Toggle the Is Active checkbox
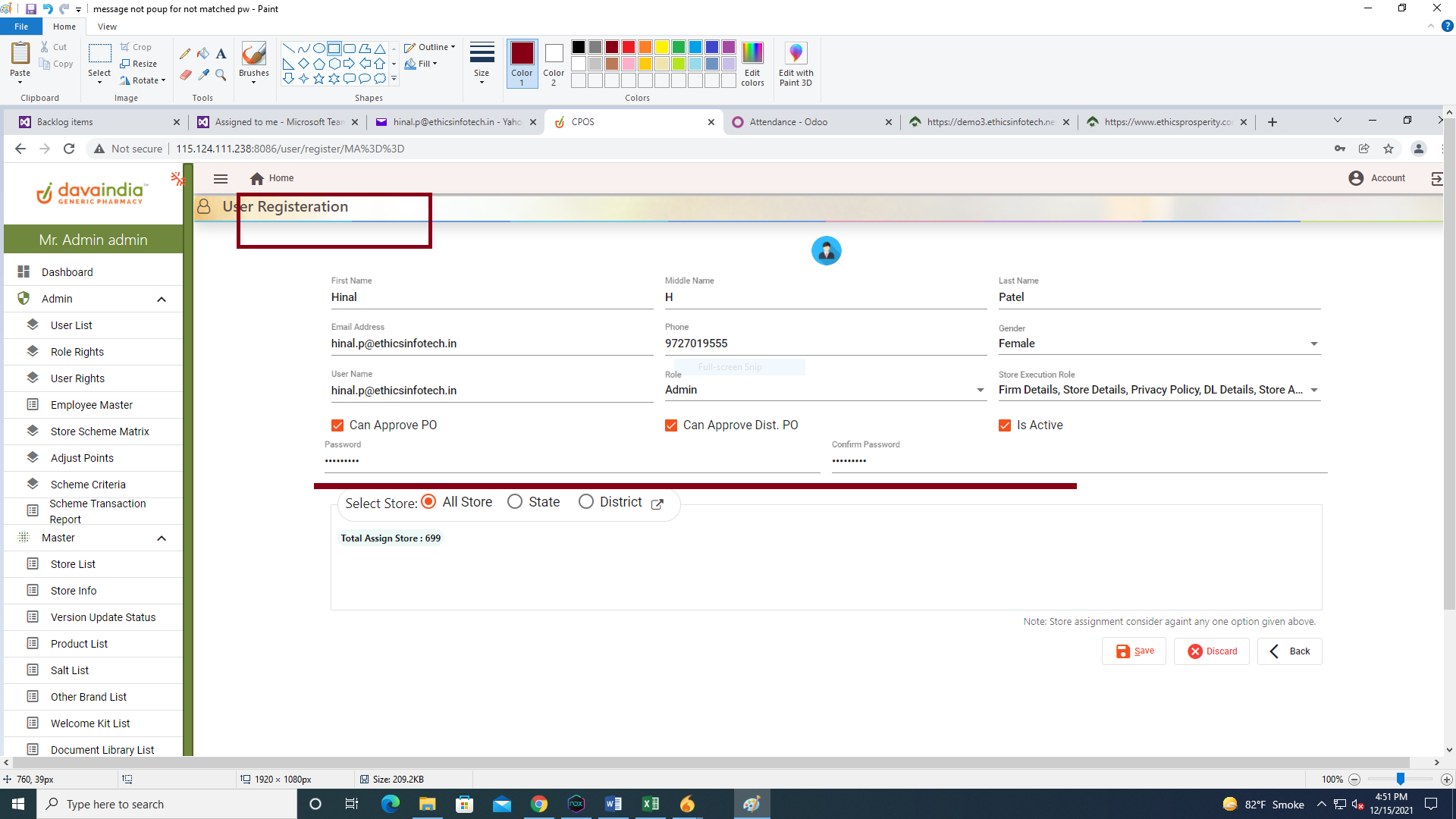Screen dimensions: 1456x819 click(x=1005, y=425)
